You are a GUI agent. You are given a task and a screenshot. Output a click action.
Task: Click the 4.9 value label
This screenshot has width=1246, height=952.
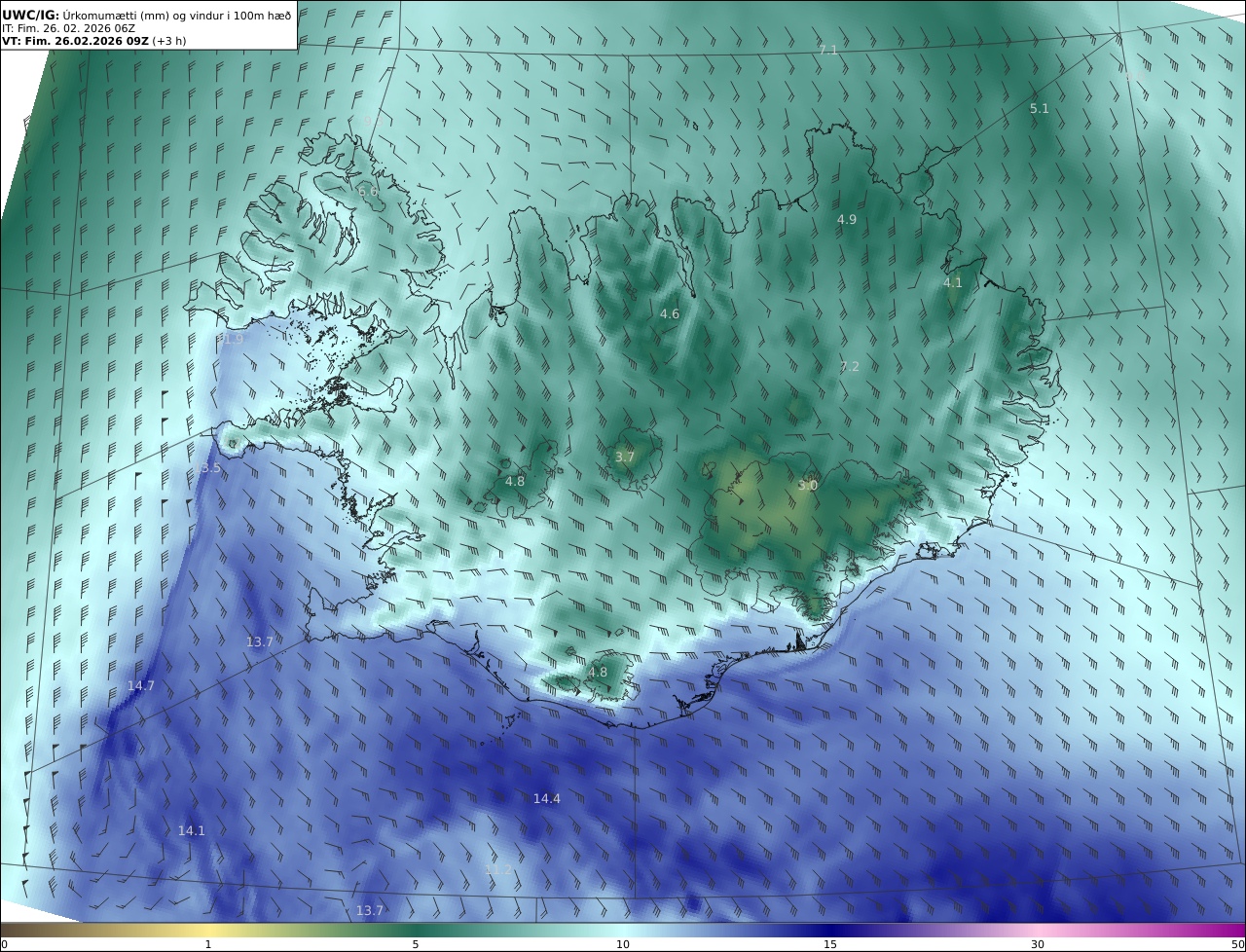tap(847, 220)
